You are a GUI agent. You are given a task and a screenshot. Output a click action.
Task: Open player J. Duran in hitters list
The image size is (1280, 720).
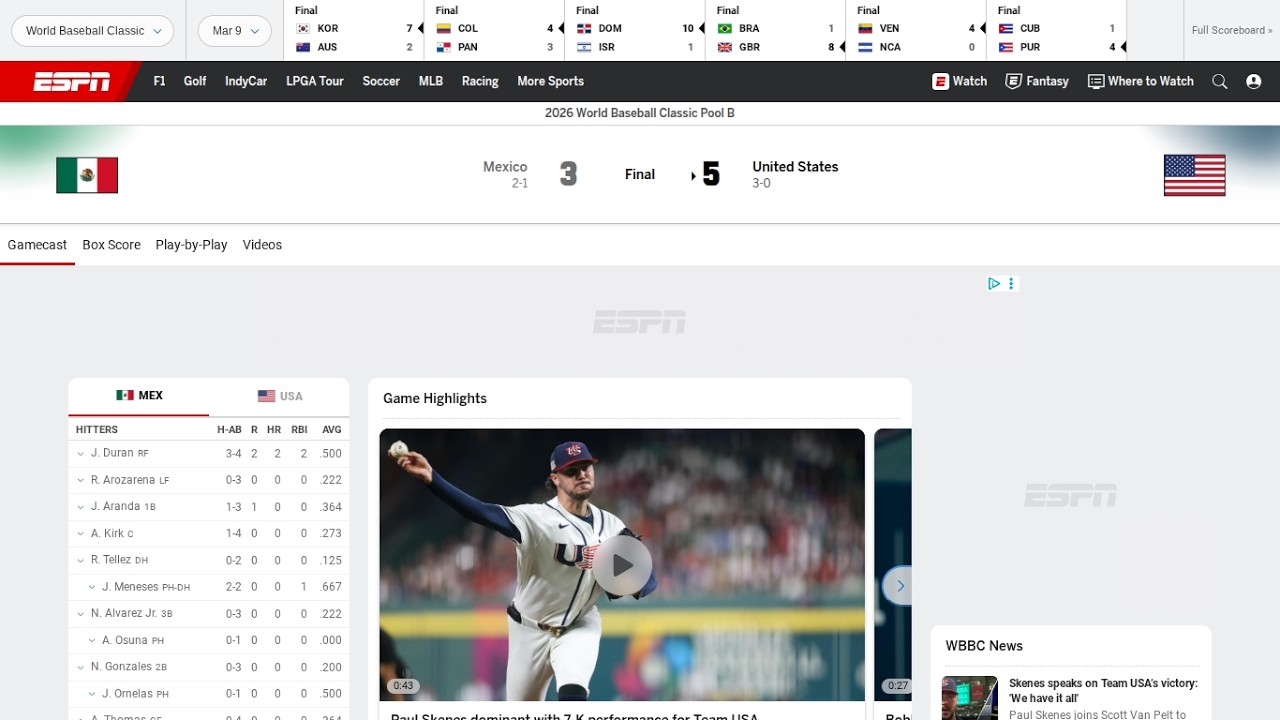[112, 453]
